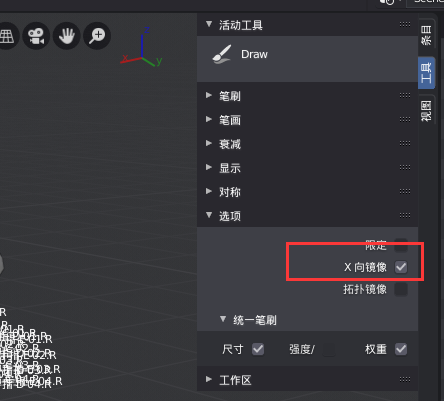The image size is (444, 401).
Task: Activate the pan view hand icon
Action: [67, 36]
